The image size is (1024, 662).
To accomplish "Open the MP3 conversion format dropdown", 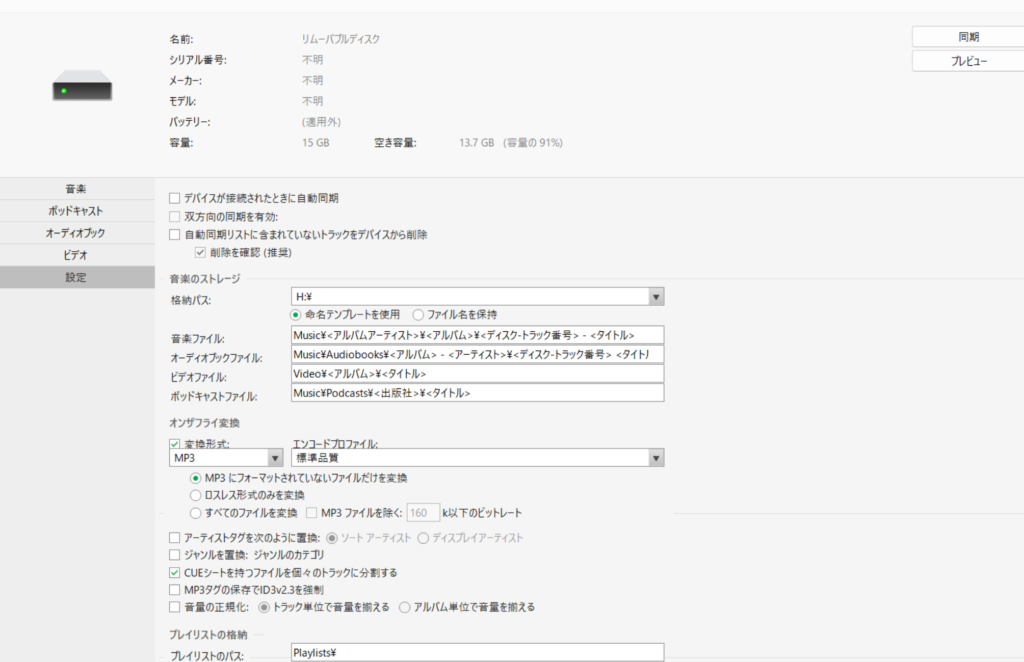I will click(x=274, y=458).
